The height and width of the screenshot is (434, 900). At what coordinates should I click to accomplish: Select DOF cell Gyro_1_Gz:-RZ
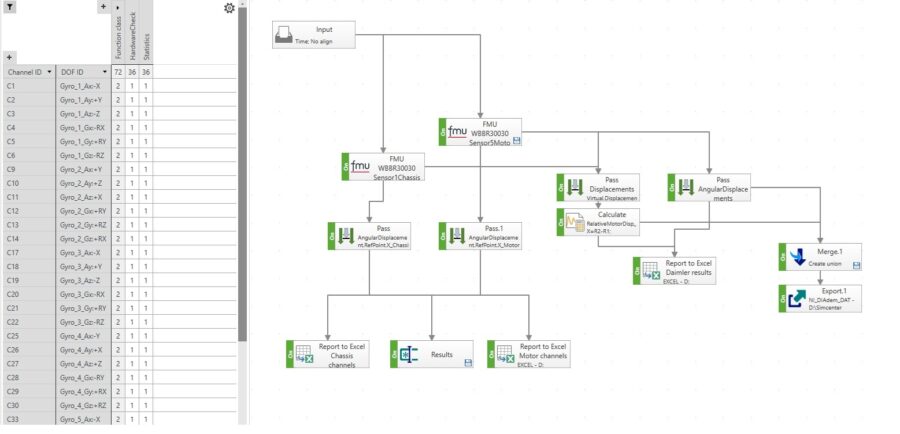coord(83,155)
